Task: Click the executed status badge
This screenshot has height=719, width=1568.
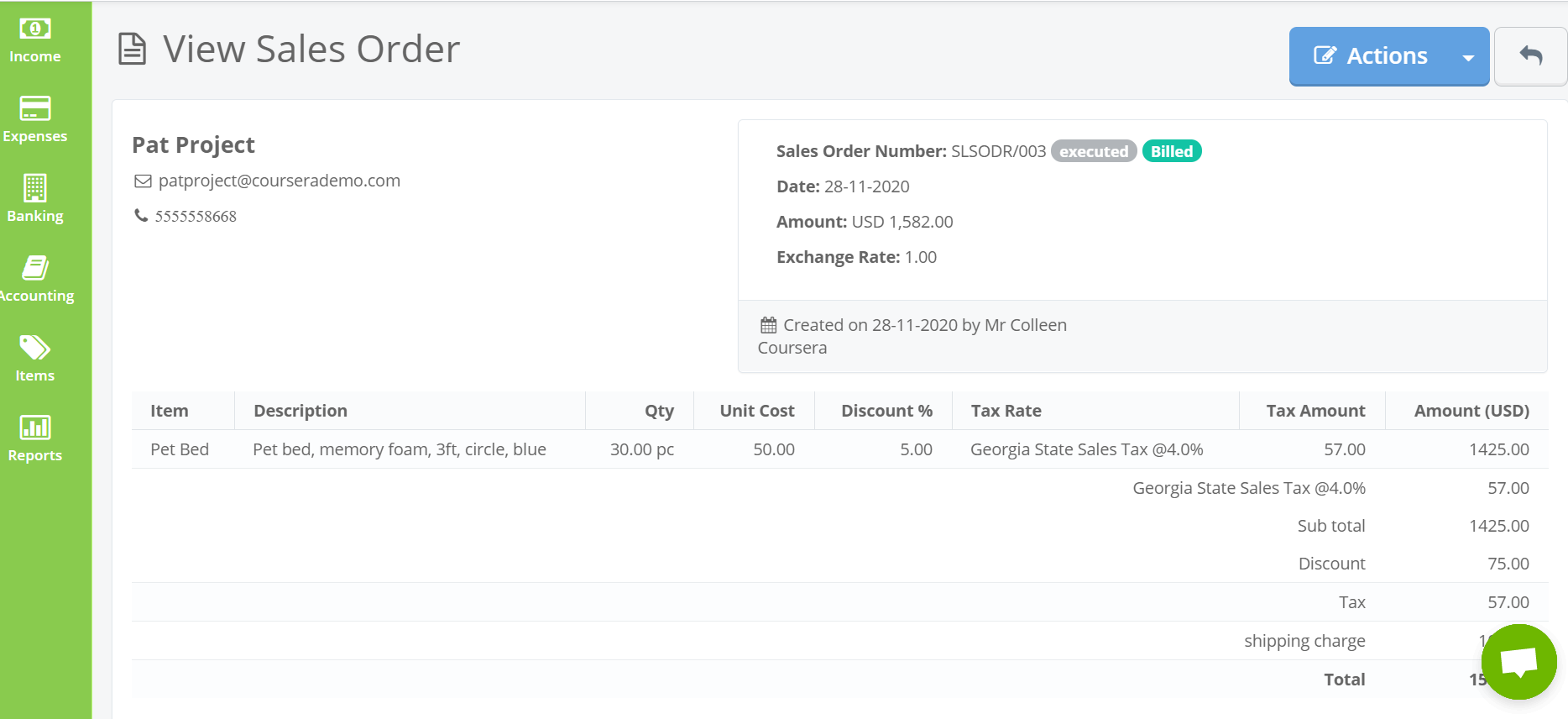Action: click(1093, 151)
